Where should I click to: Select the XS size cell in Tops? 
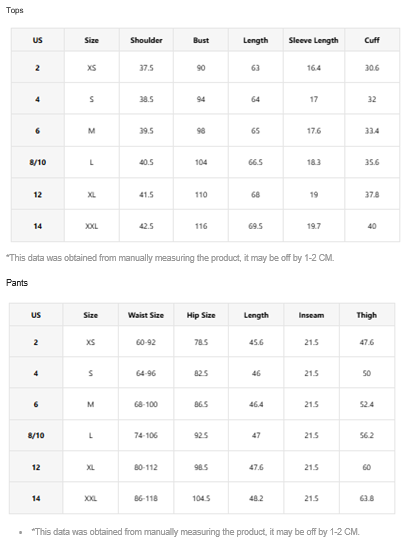click(x=91, y=68)
